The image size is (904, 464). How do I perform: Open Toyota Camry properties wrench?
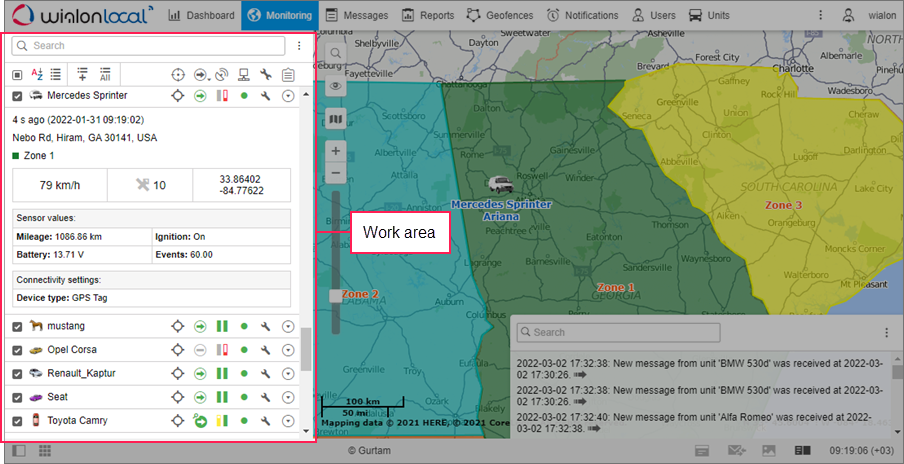coord(266,421)
